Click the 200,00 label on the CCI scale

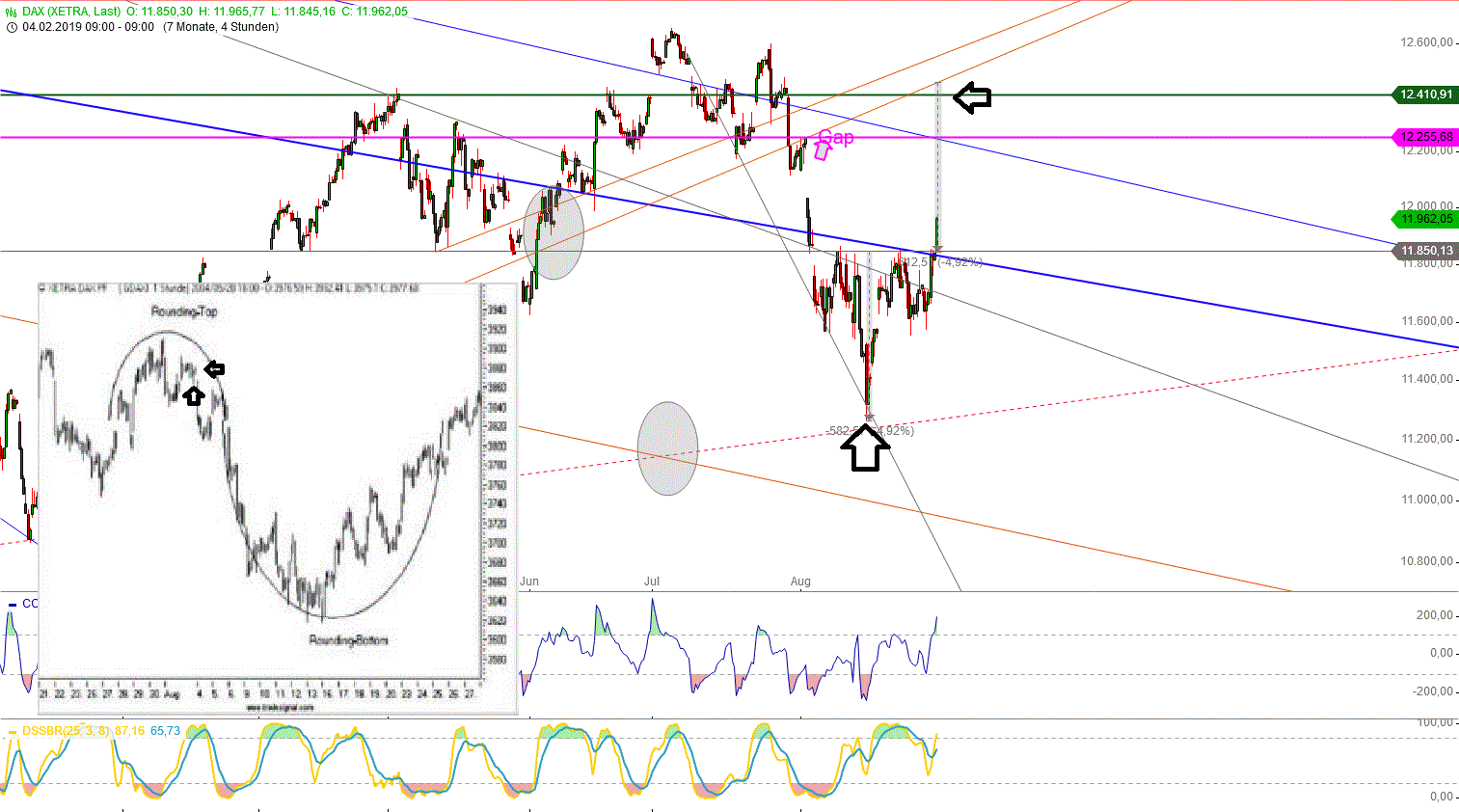click(1436, 615)
